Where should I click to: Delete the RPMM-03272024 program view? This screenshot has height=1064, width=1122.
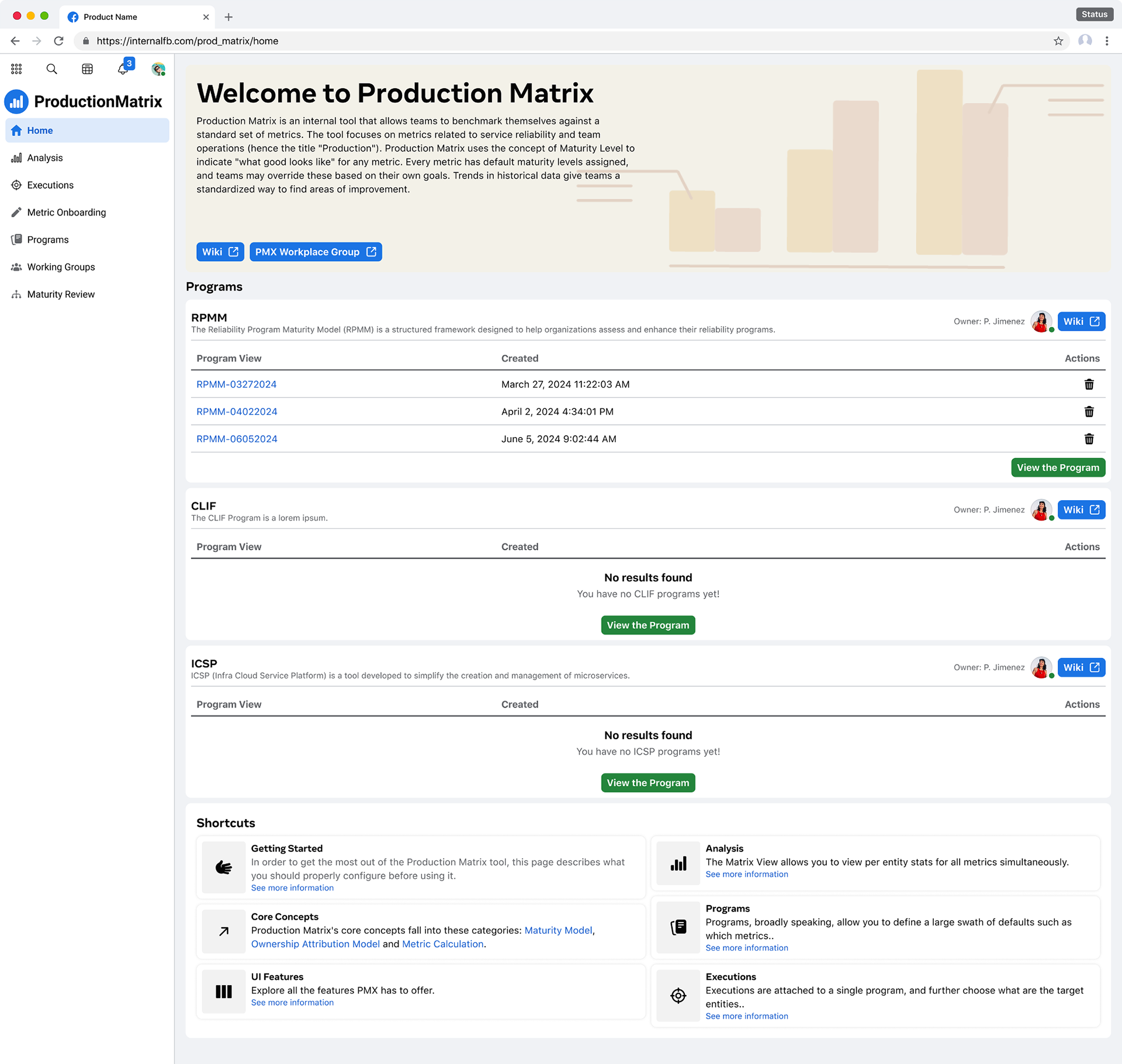1089,384
